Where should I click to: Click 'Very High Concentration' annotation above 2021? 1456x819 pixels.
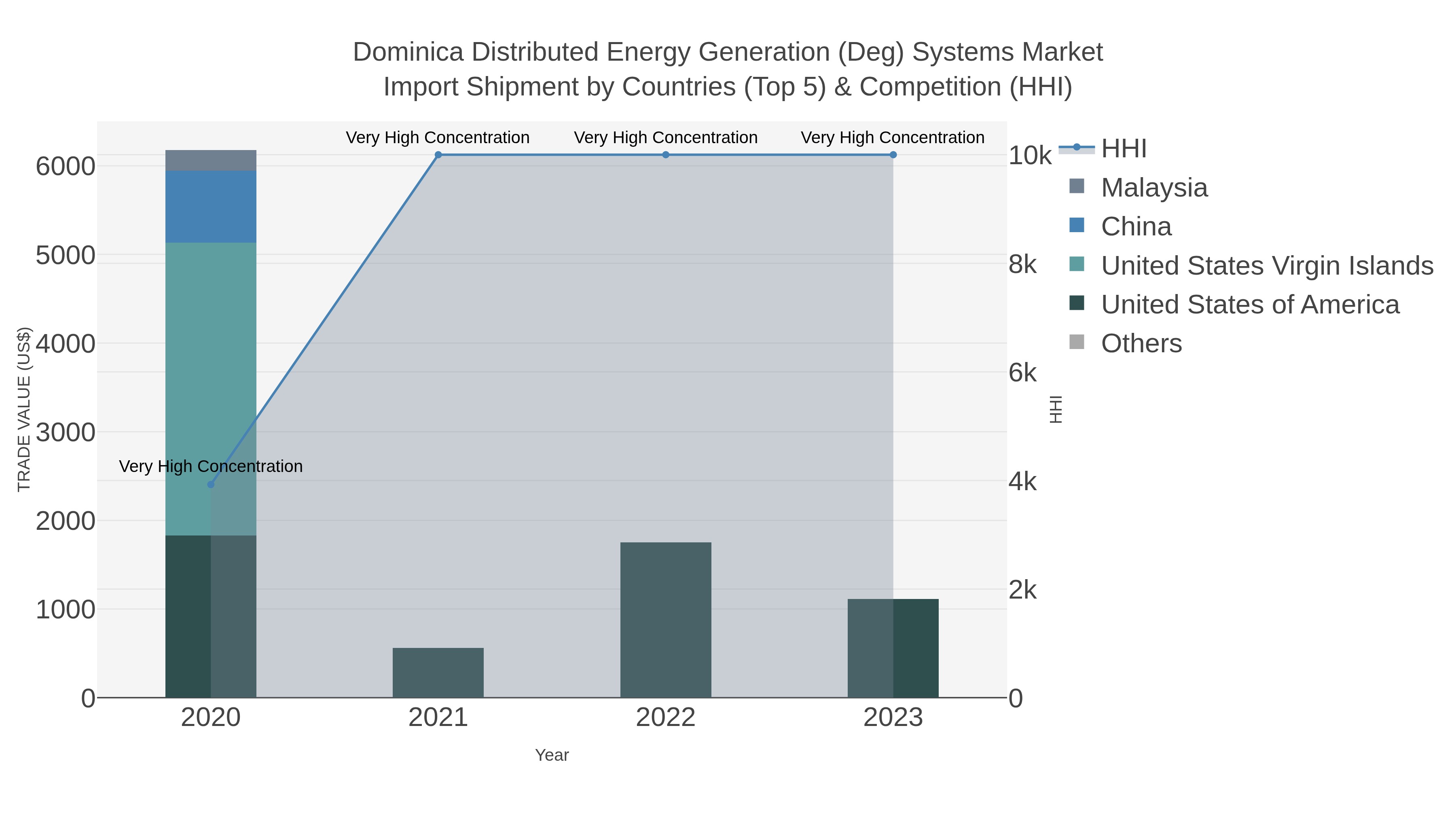438,138
